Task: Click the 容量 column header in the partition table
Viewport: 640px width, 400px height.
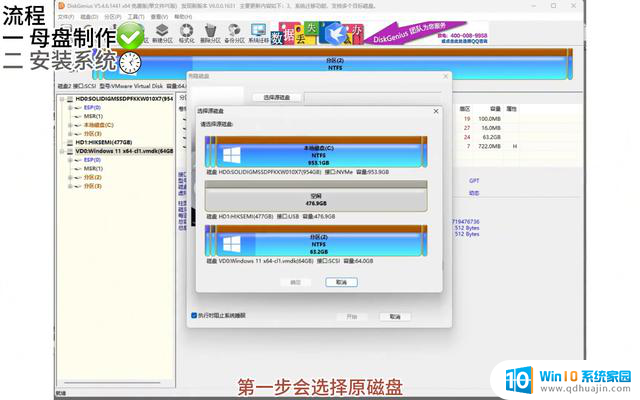Action: (495, 109)
